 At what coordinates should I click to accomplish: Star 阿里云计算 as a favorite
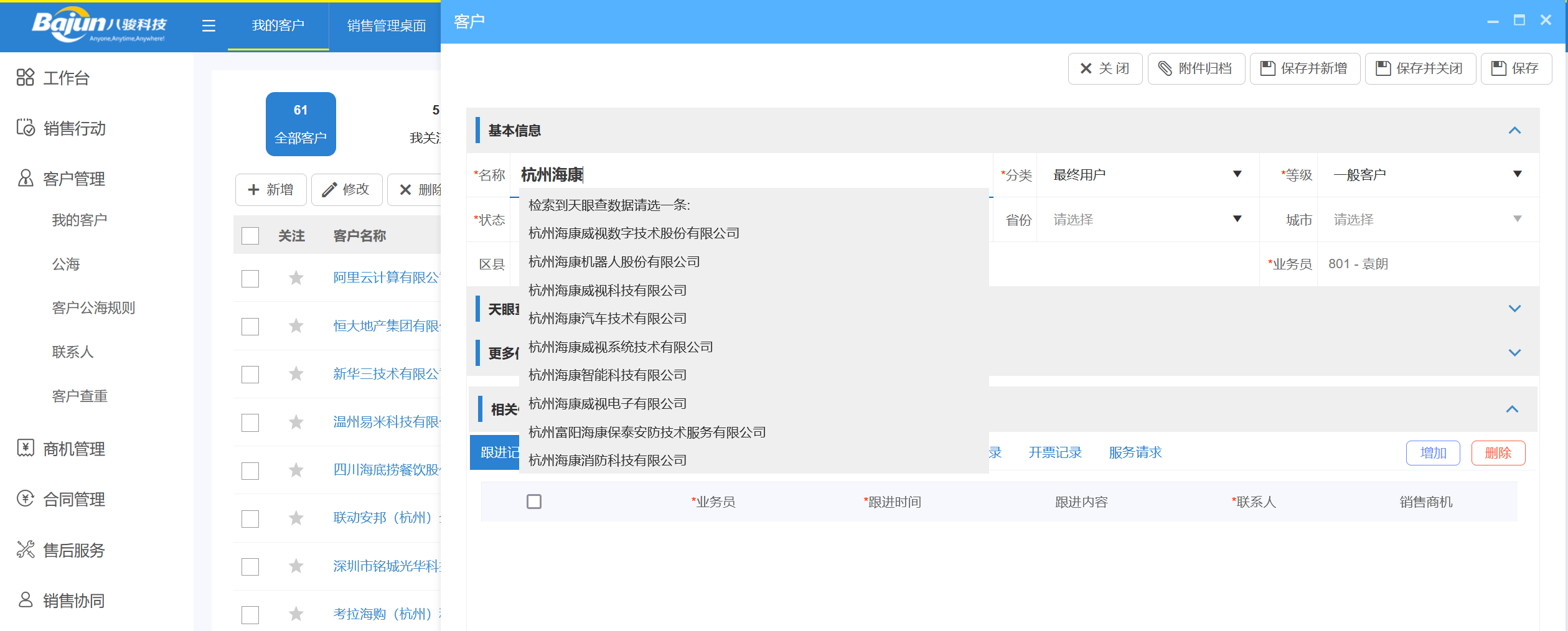[296, 279]
